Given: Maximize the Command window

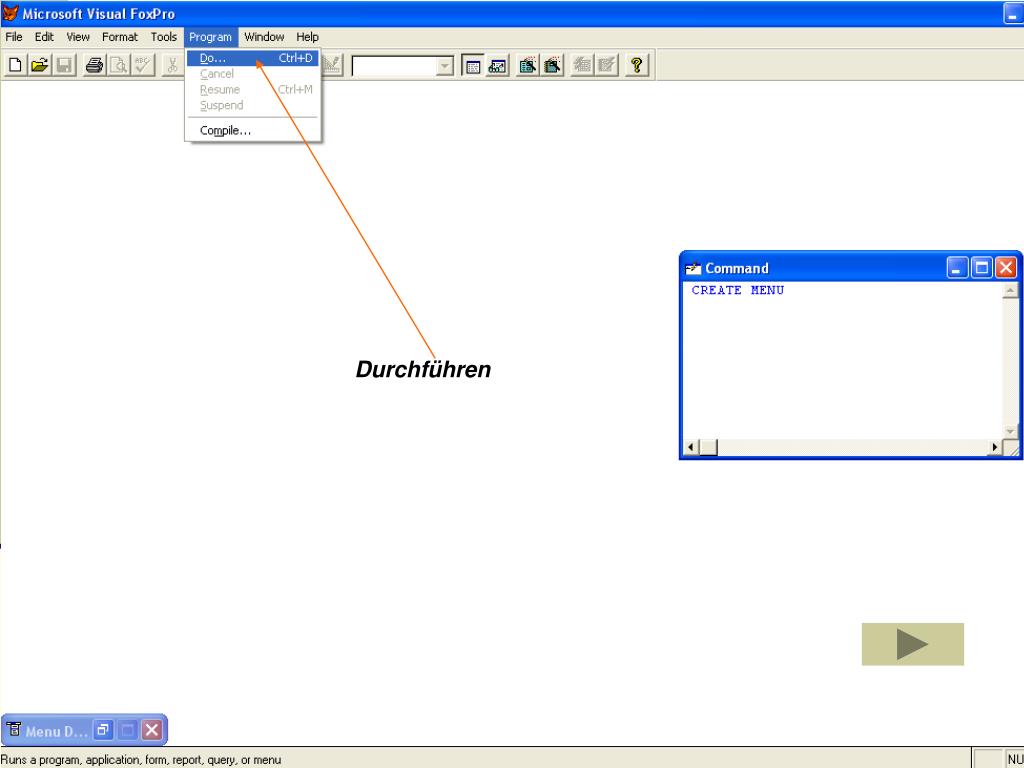Looking at the screenshot, I should [982, 268].
